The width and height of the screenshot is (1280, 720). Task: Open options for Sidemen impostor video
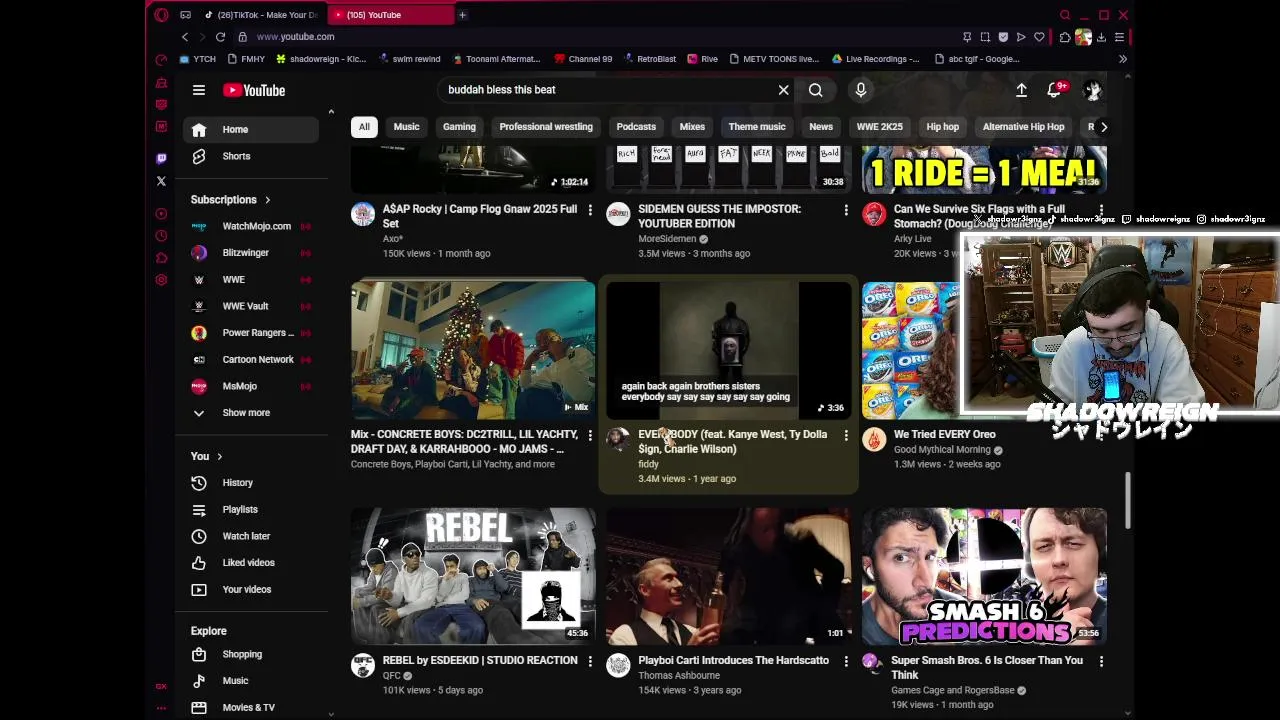846,210
